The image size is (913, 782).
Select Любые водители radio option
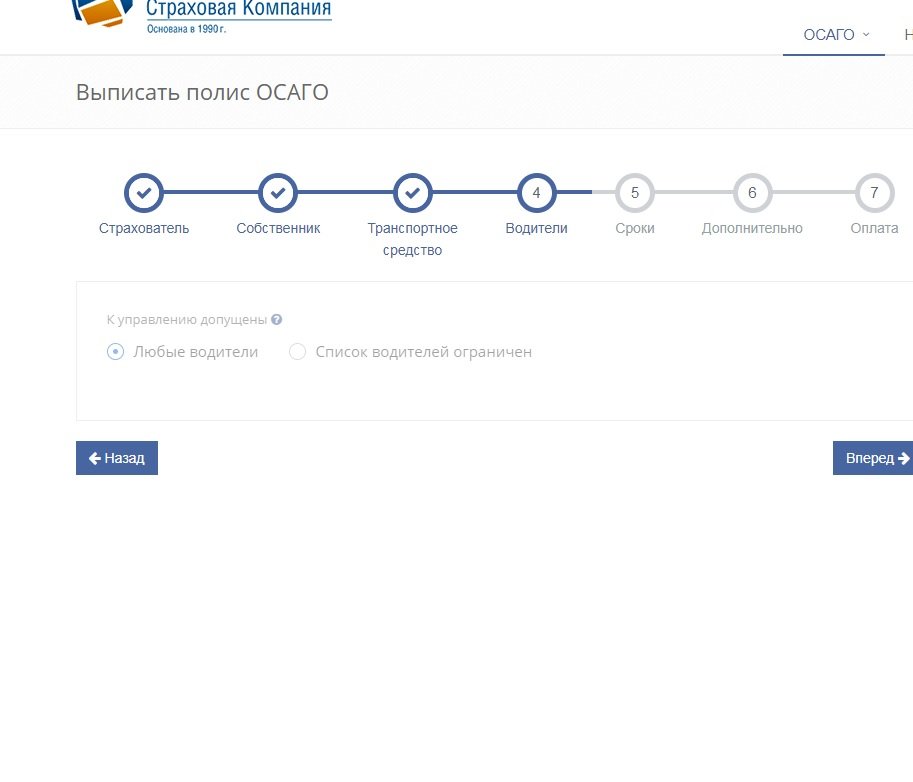click(115, 352)
